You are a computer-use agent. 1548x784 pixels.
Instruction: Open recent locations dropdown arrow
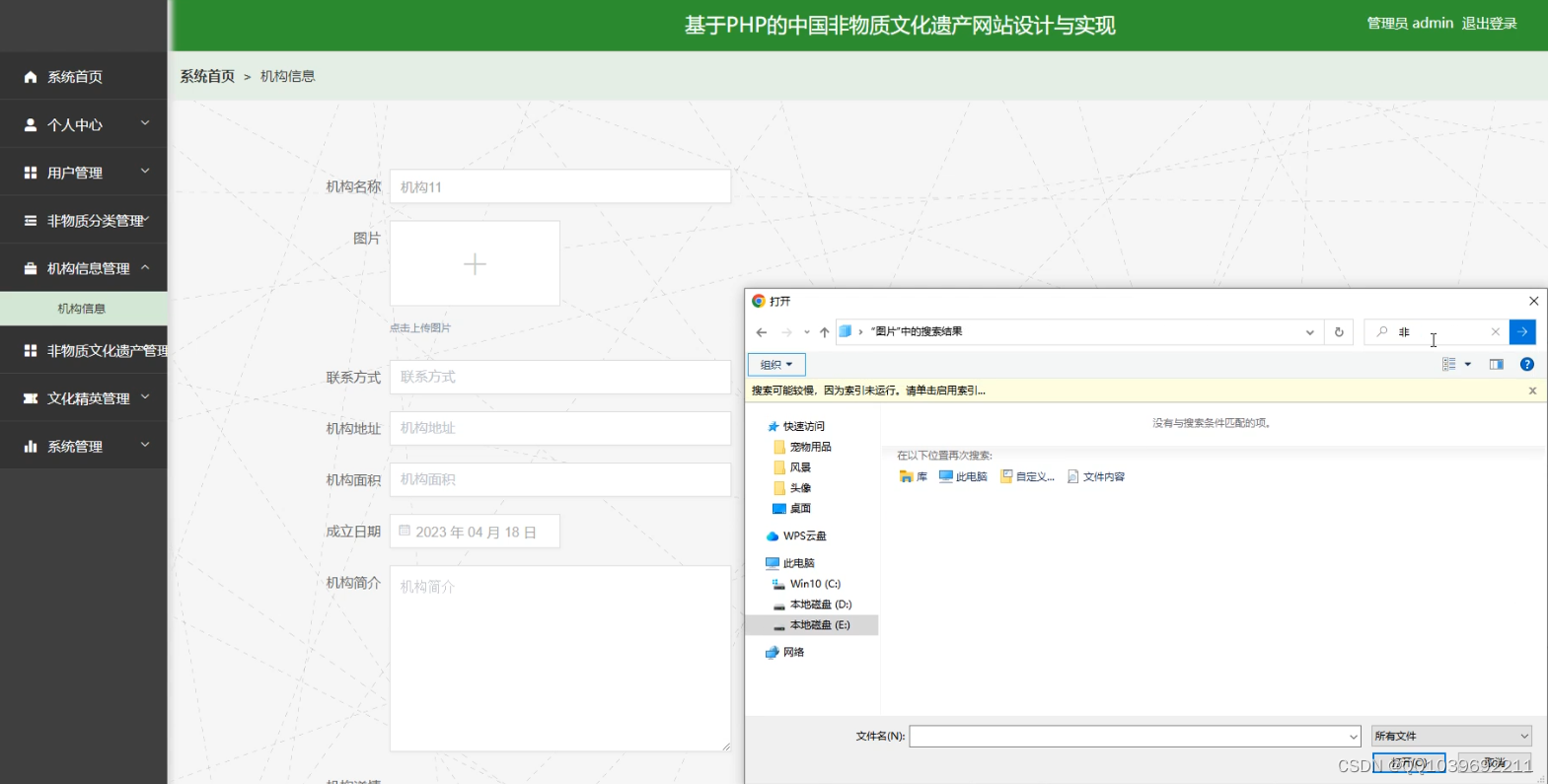(807, 332)
